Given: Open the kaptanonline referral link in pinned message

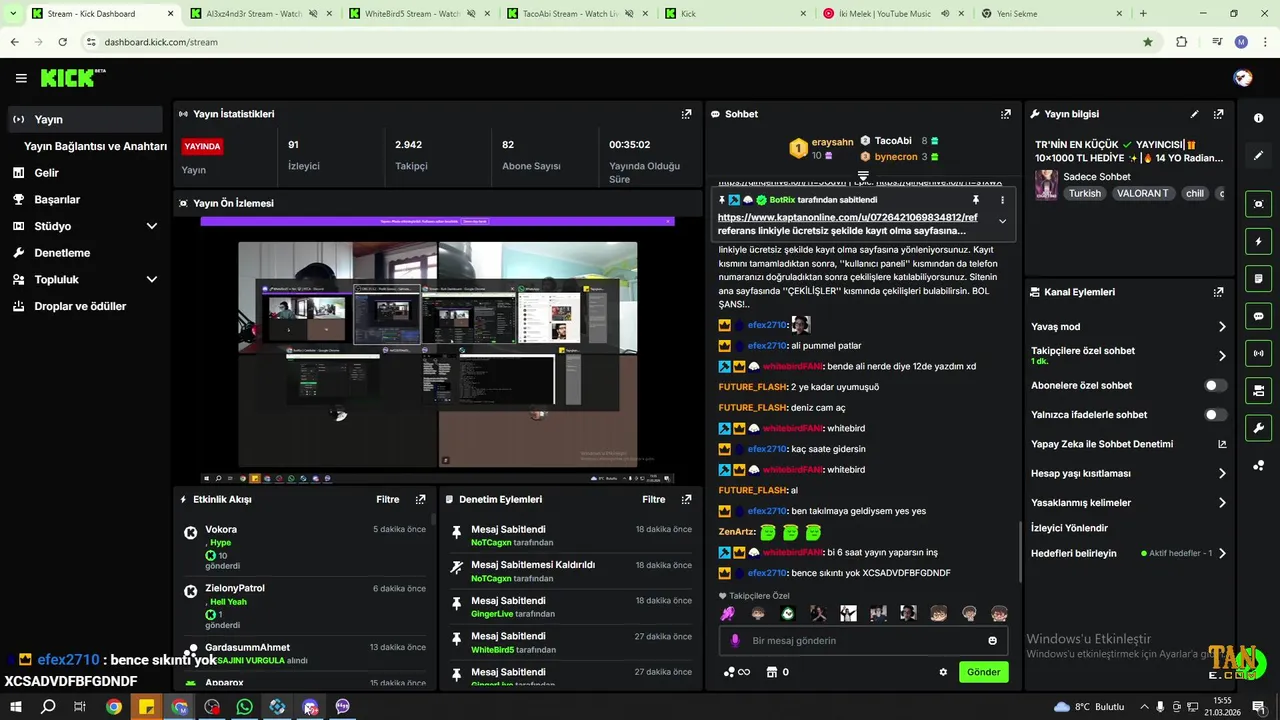Looking at the screenshot, I should [x=847, y=217].
